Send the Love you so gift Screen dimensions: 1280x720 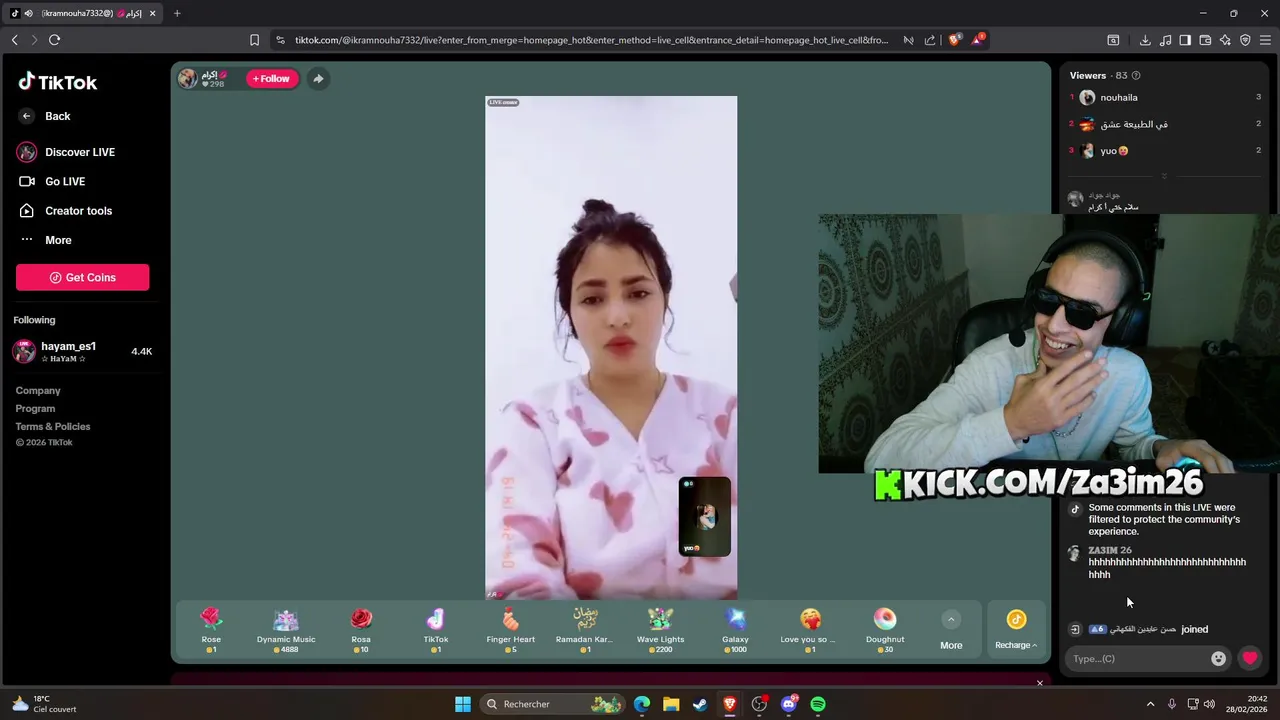(x=809, y=630)
